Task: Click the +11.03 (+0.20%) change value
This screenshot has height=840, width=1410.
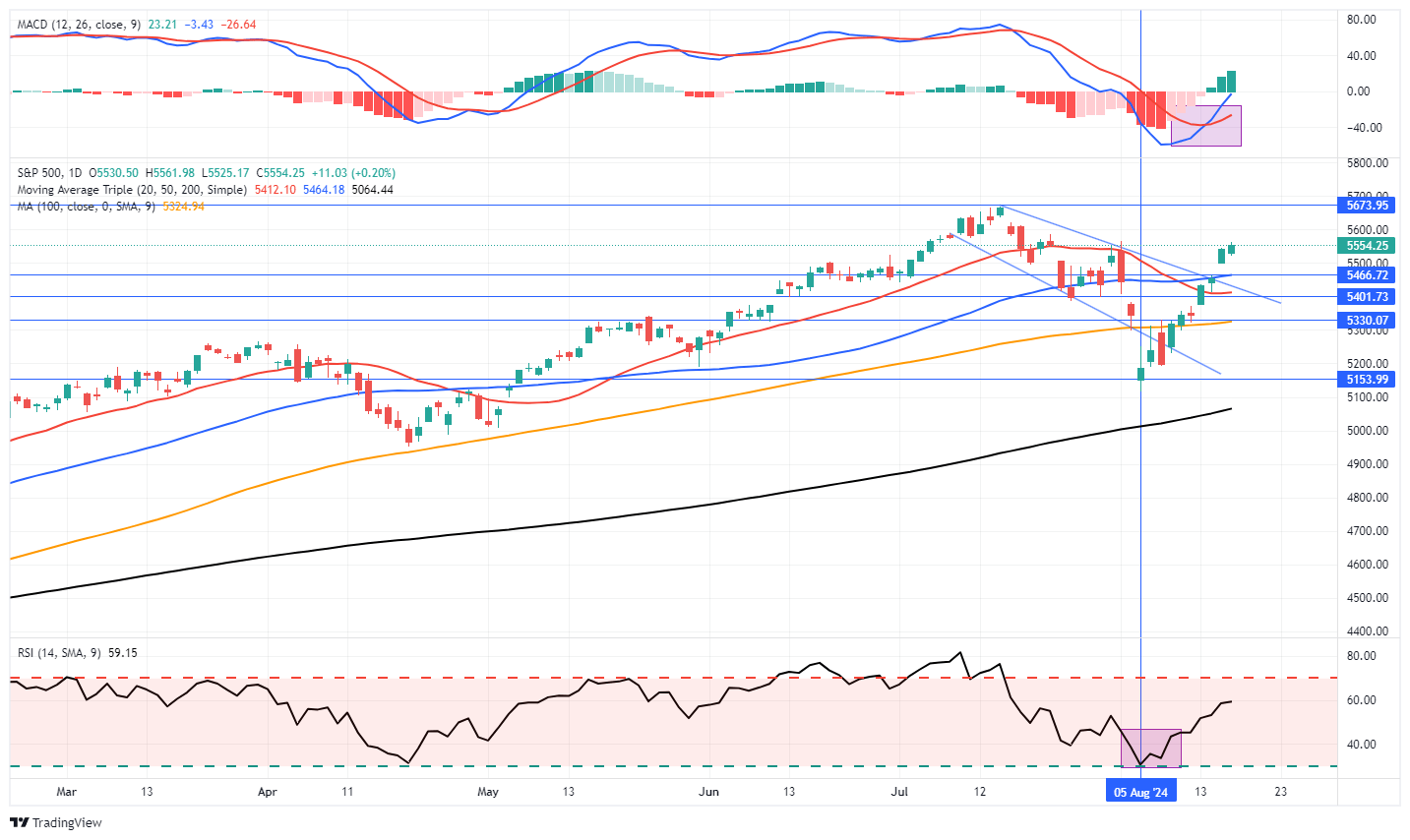Action: coord(353,173)
